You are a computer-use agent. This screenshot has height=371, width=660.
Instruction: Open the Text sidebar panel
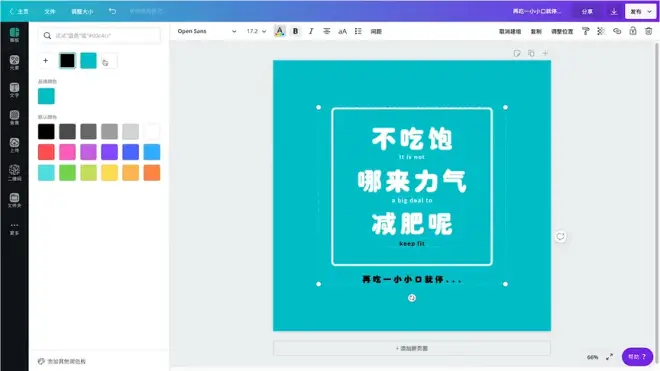pos(14,90)
